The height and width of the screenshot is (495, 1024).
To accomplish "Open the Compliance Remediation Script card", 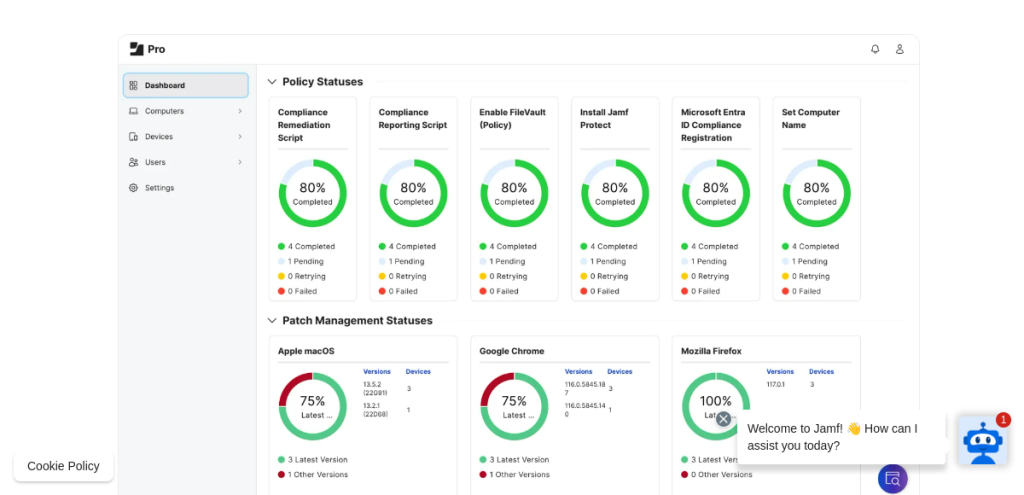I will point(313,199).
